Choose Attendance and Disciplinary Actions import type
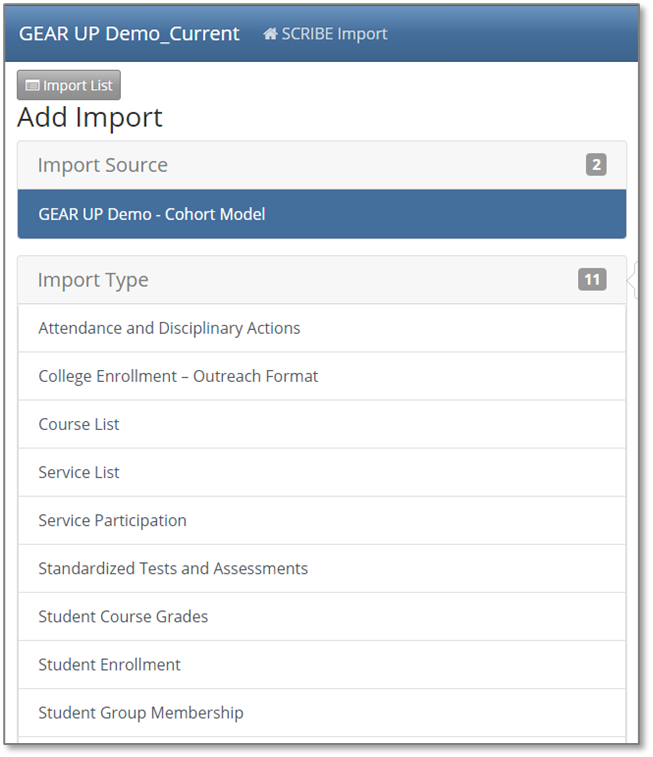Viewport: 653px width, 757px height. [x=169, y=328]
